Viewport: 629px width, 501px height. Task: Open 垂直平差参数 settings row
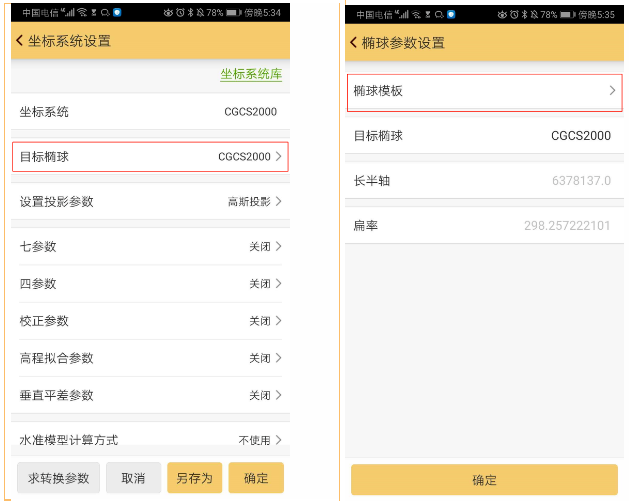pos(150,395)
